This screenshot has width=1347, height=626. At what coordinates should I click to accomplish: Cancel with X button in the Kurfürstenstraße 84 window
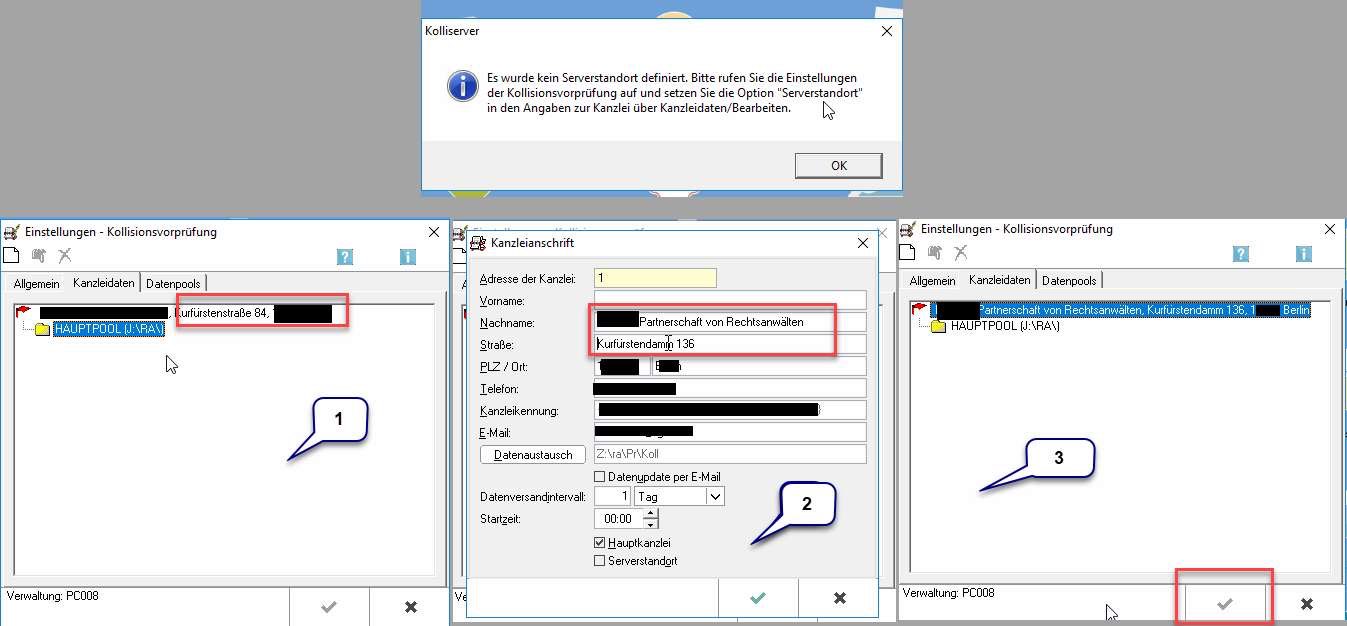[410, 606]
